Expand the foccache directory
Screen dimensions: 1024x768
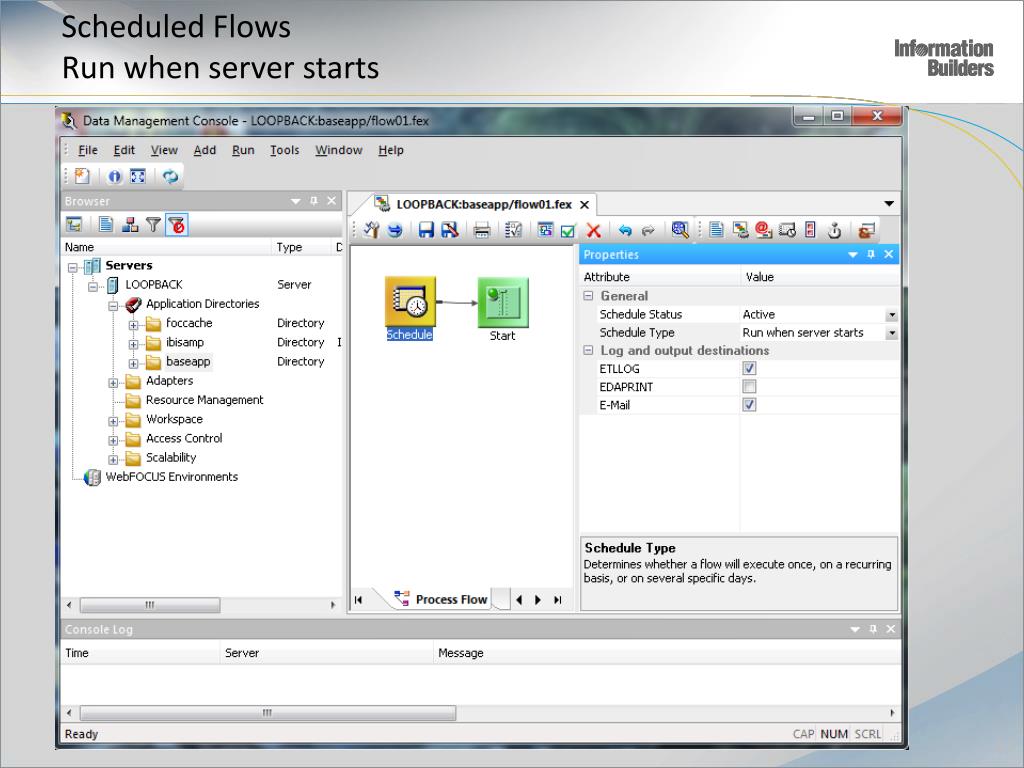click(133, 325)
